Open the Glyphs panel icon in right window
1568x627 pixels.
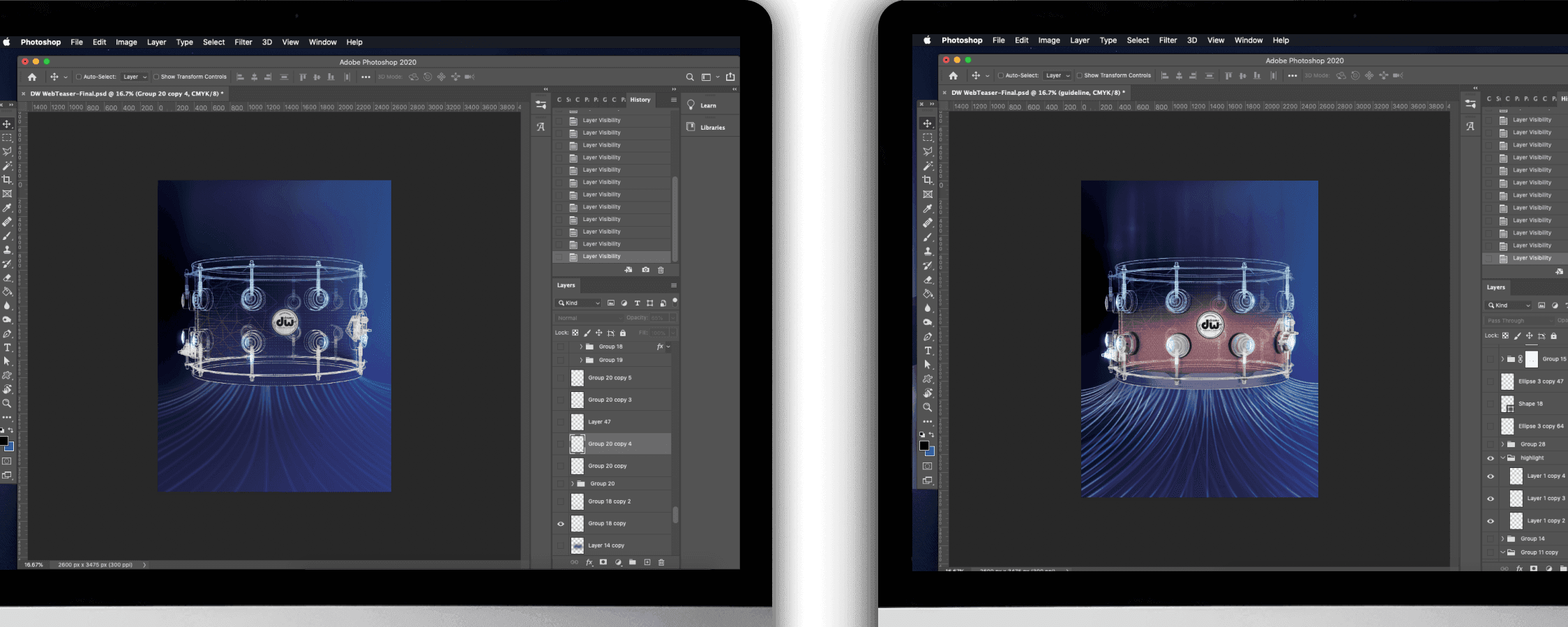pyautogui.click(x=1470, y=126)
